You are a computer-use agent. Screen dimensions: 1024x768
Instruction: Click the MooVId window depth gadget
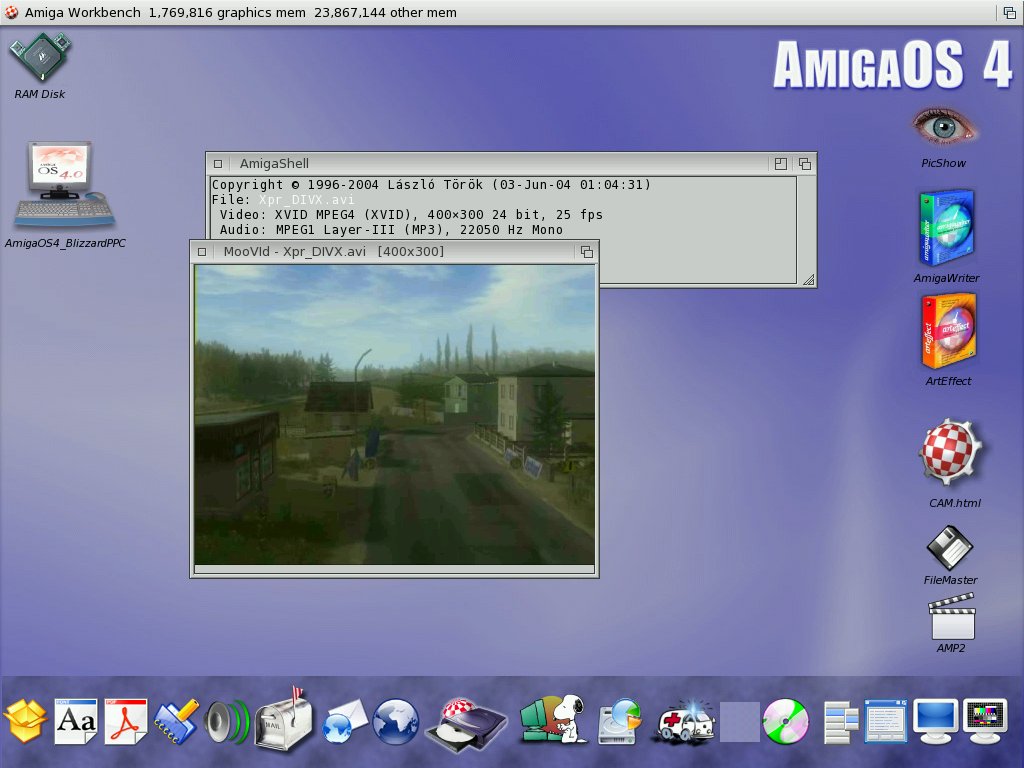(x=586, y=252)
